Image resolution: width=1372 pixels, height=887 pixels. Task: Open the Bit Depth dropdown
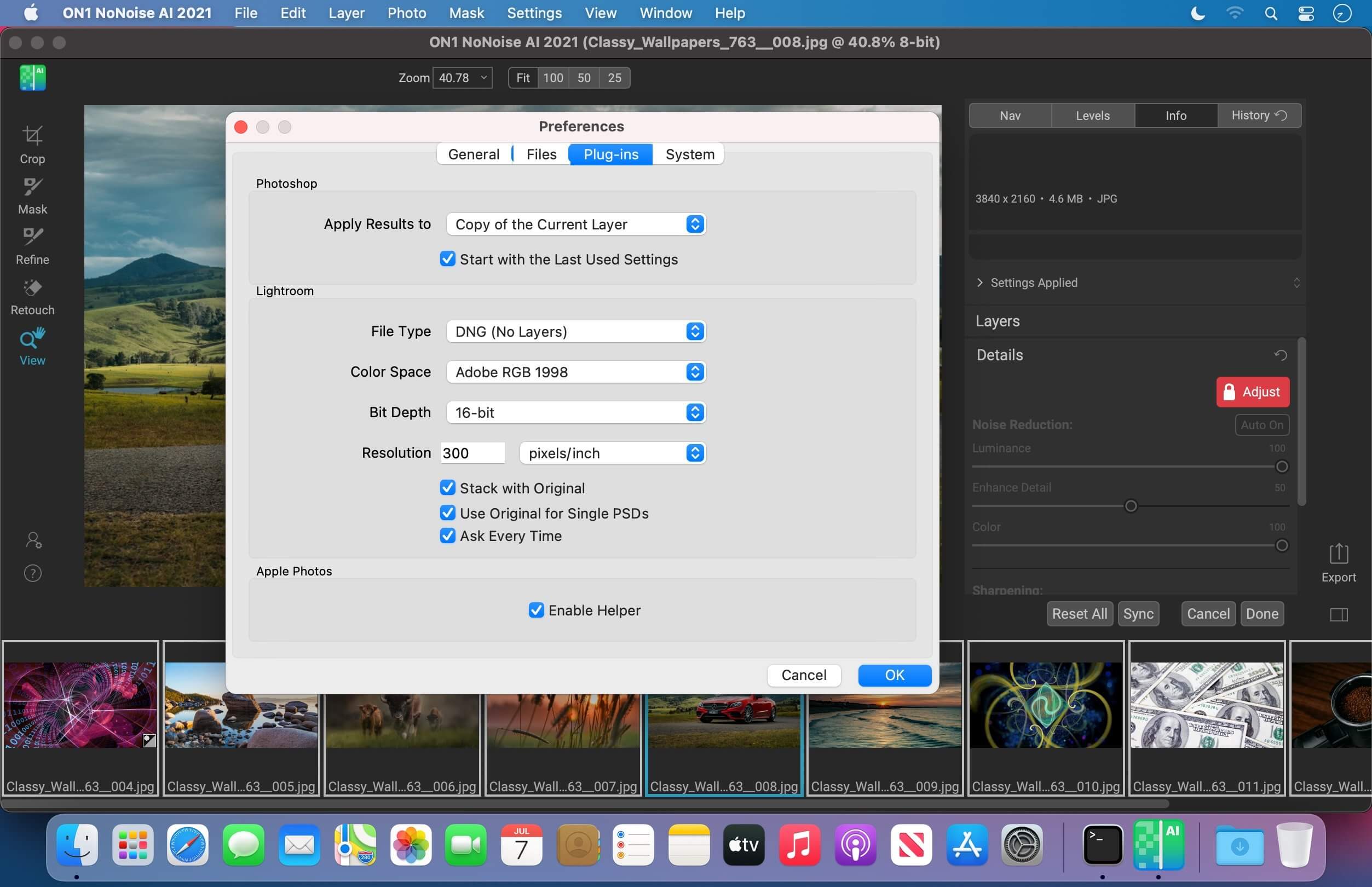[576, 412]
